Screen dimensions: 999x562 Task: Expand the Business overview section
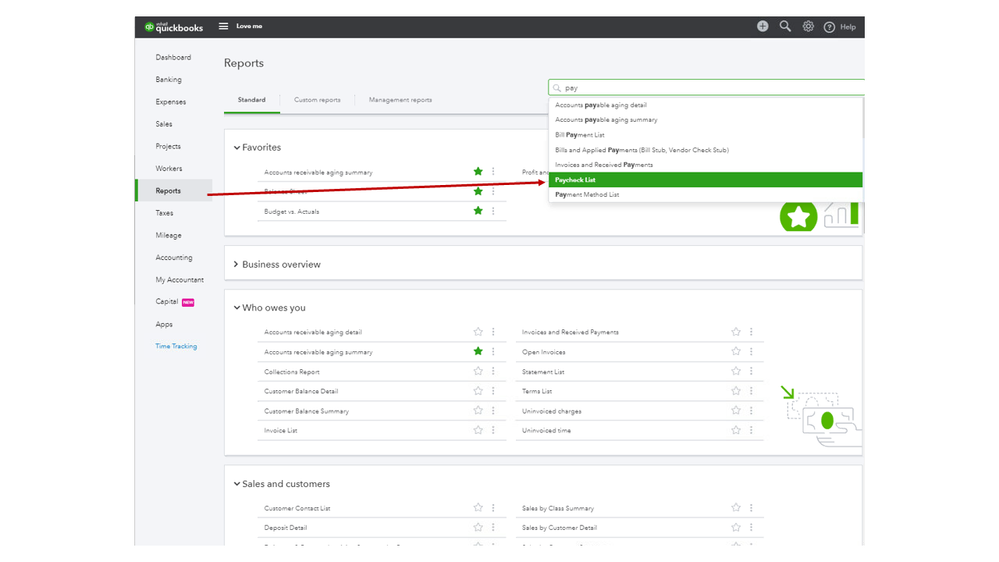236,265
